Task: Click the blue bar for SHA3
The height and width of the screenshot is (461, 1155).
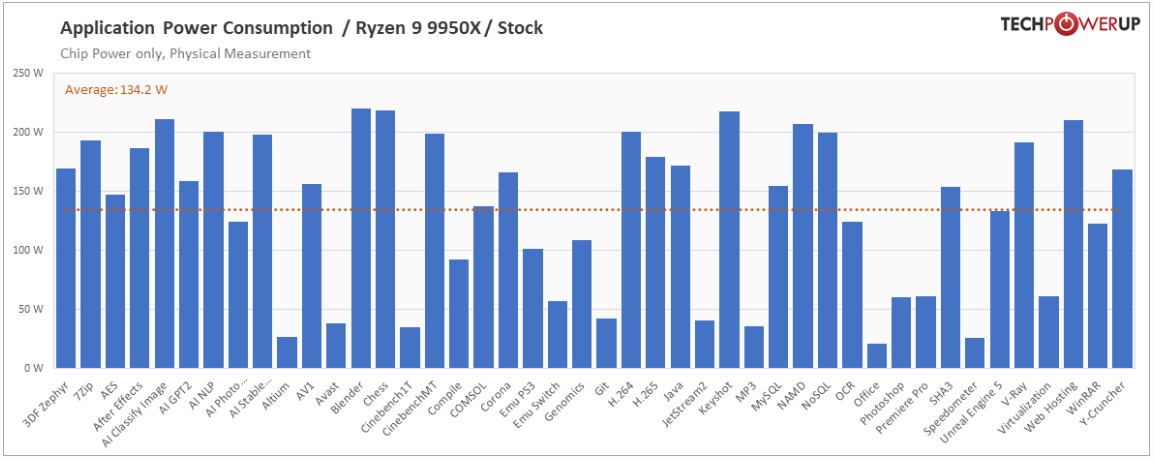Action: (x=951, y=278)
